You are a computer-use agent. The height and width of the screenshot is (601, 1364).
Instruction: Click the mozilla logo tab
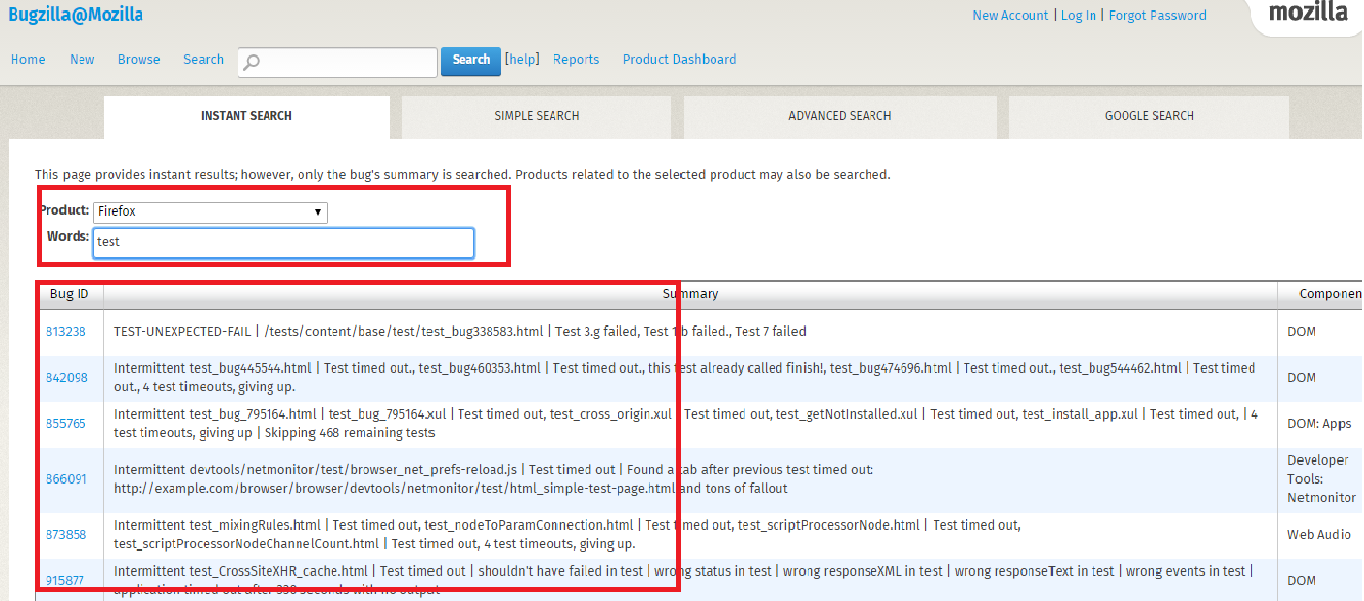pyautogui.click(x=1308, y=14)
